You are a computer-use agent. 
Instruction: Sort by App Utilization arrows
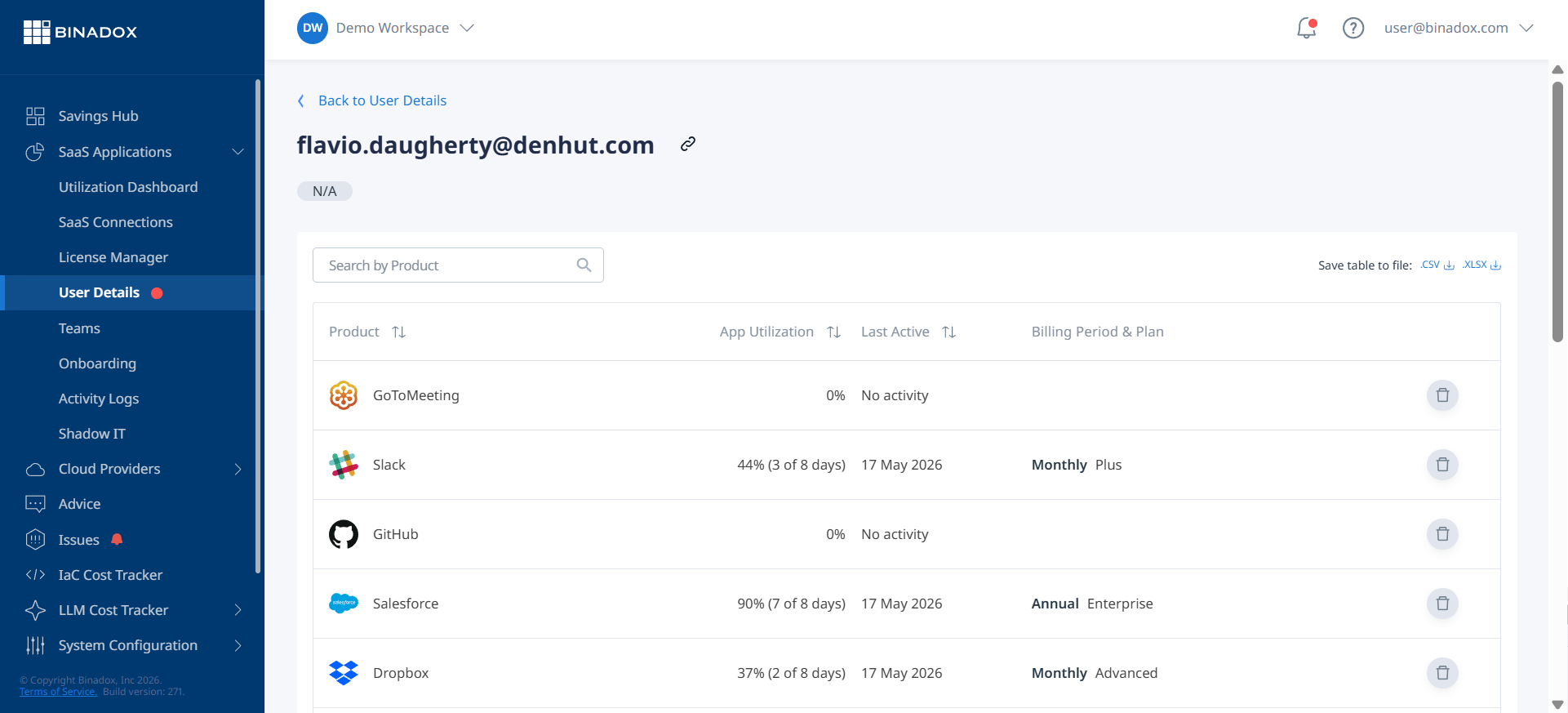[833, 332]
